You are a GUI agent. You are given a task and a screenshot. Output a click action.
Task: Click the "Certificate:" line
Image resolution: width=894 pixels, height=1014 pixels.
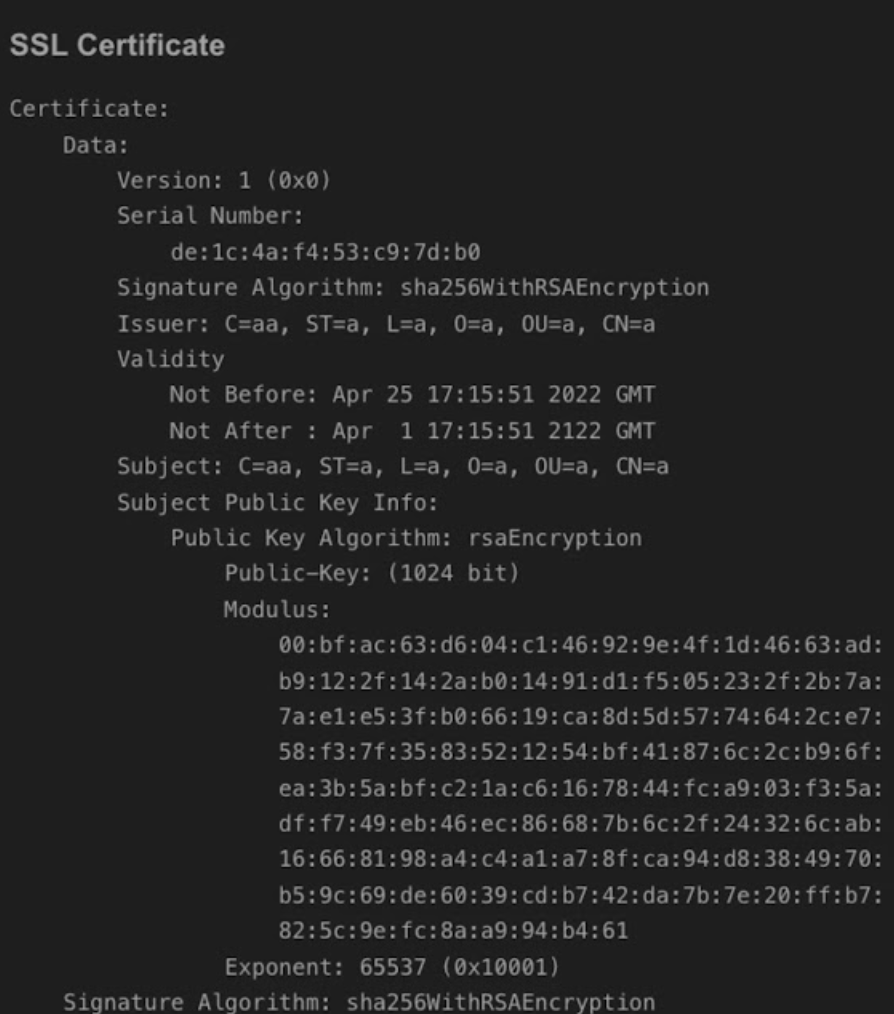(89, 109)
